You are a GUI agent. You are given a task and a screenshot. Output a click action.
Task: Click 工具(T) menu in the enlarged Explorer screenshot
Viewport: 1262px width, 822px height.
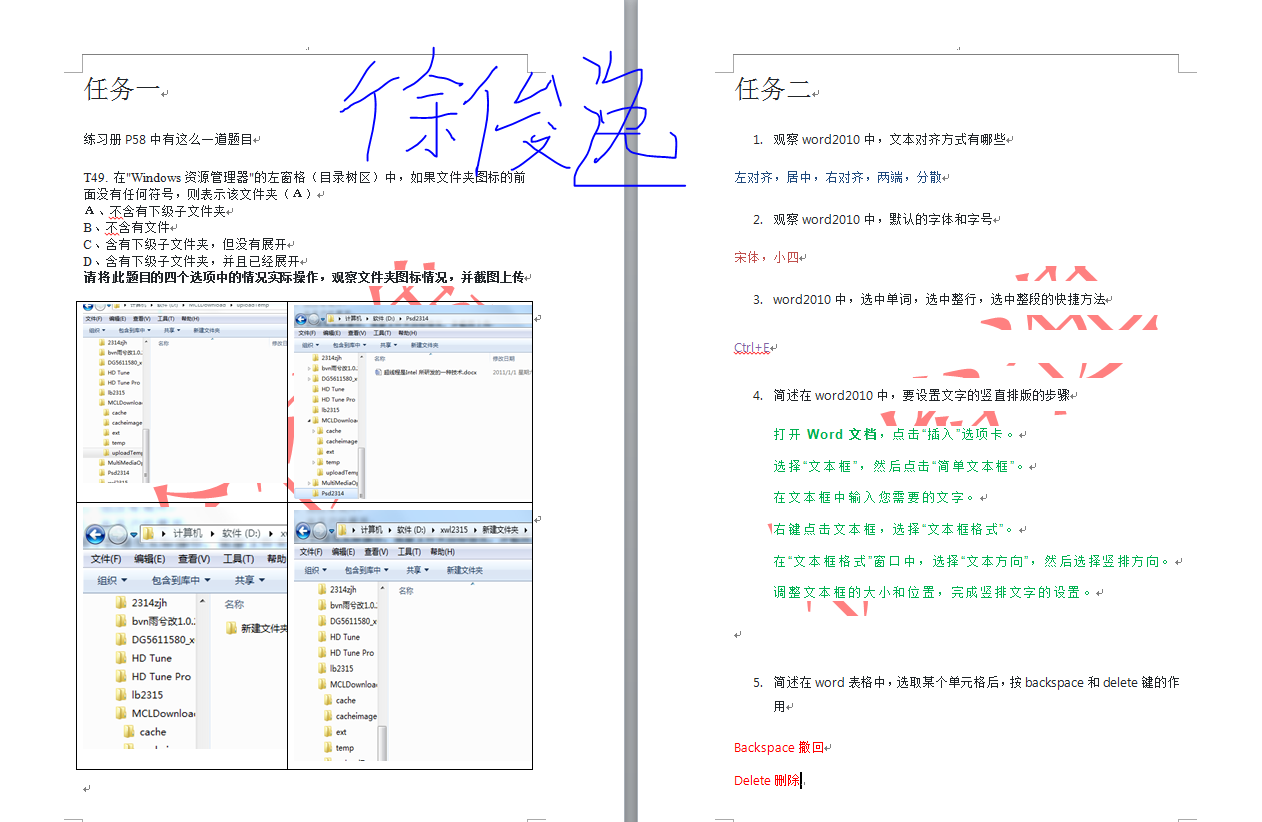pos(238,559)
